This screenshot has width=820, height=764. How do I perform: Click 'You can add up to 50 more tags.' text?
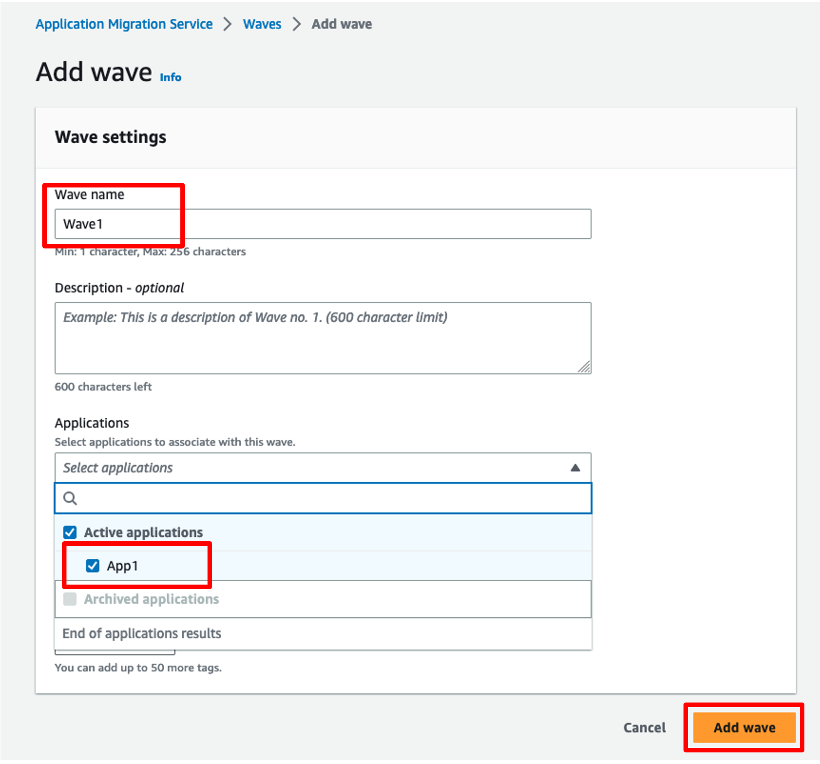click(x=138, y=668)
